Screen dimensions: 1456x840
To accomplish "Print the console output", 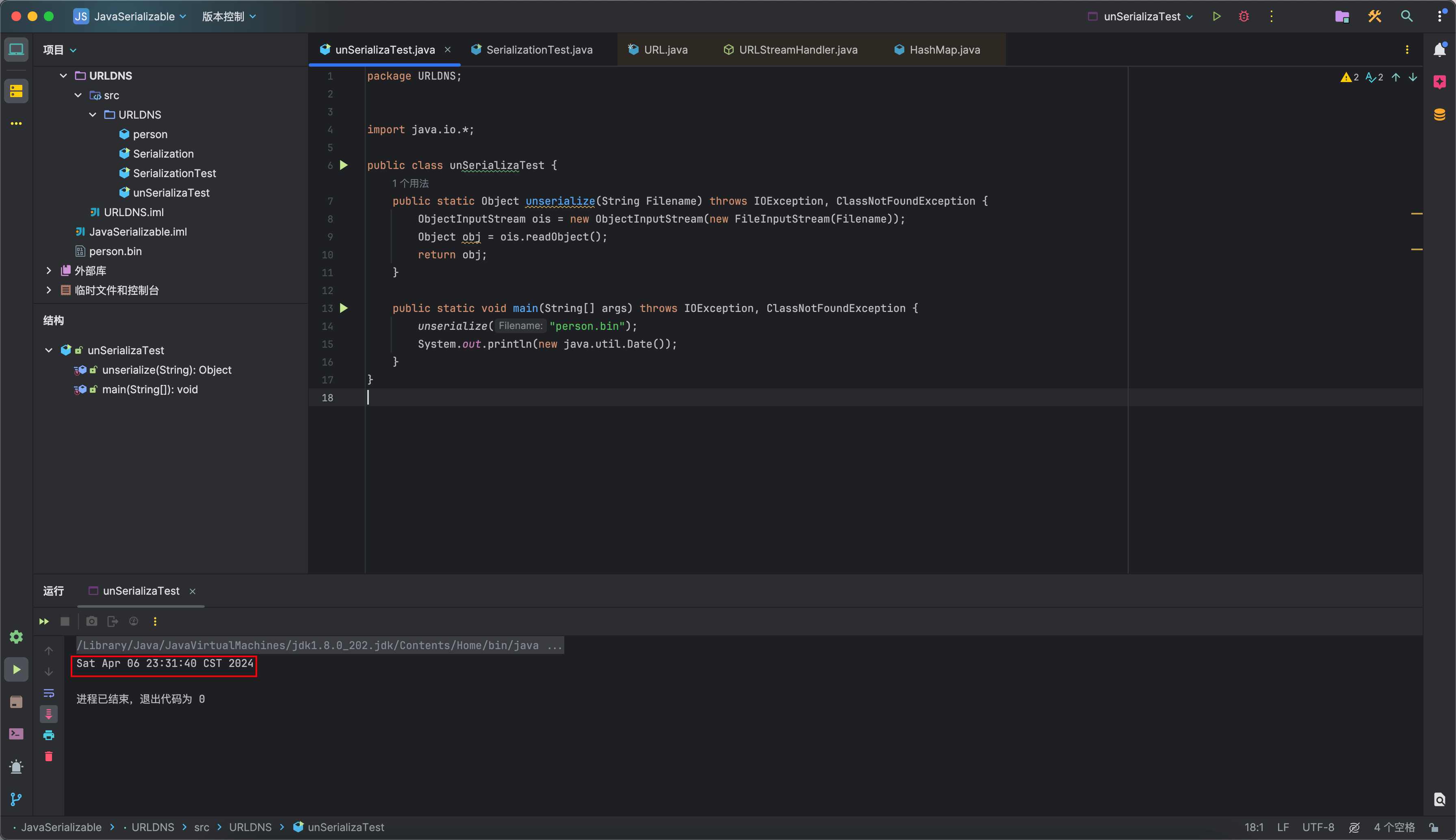I will point(48,735).
